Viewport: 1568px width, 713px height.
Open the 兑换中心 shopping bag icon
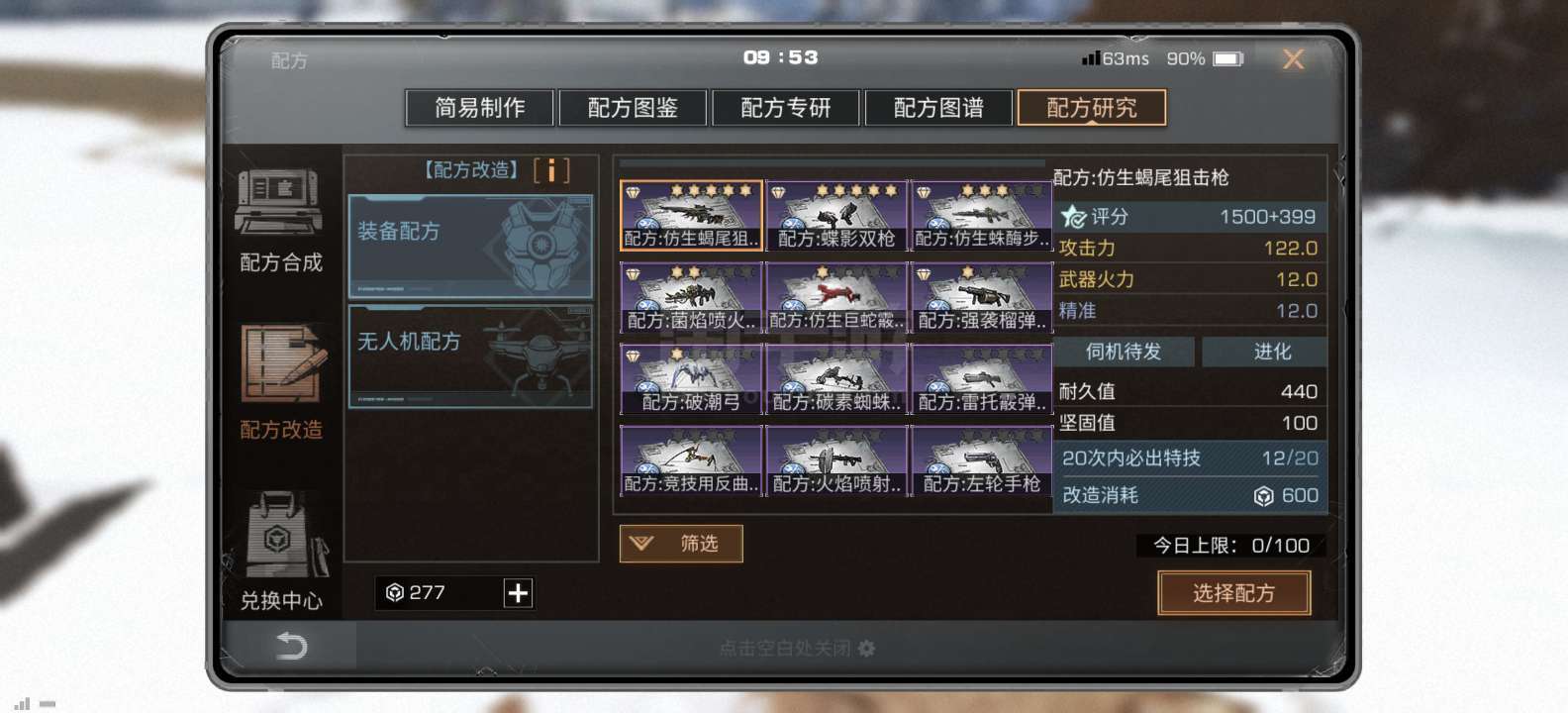coord(284,535)
